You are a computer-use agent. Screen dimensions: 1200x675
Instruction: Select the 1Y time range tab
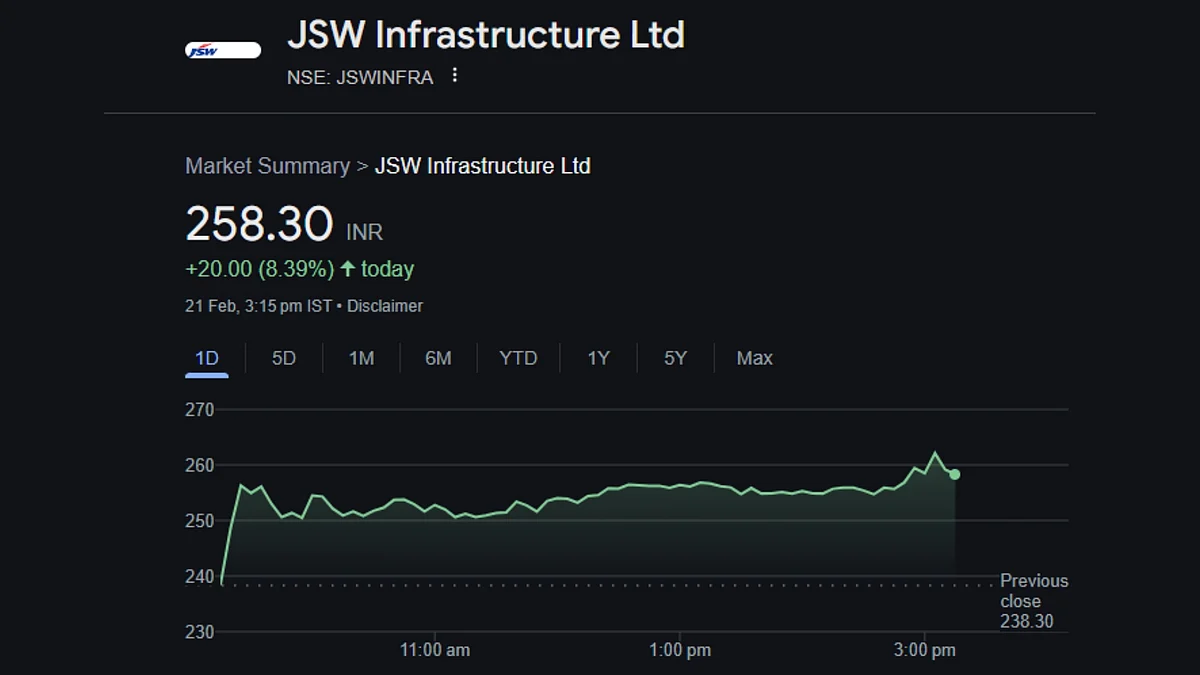[x=598, y=358]
